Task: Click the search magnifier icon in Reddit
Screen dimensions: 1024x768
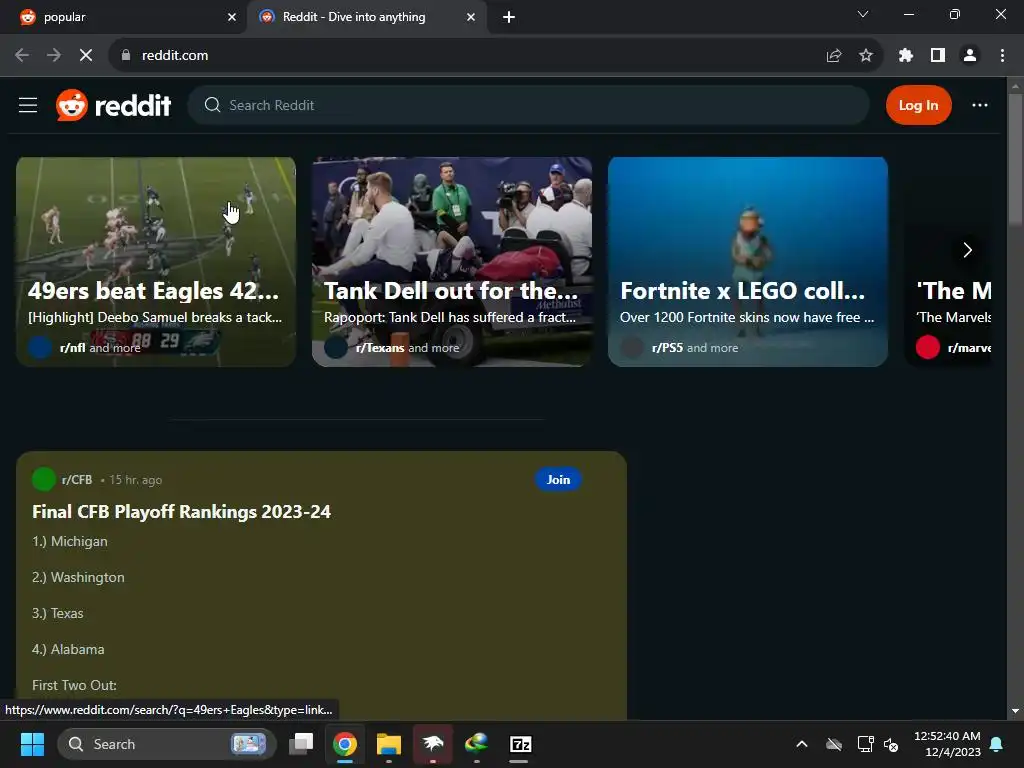Action: (x=212, y=105)
